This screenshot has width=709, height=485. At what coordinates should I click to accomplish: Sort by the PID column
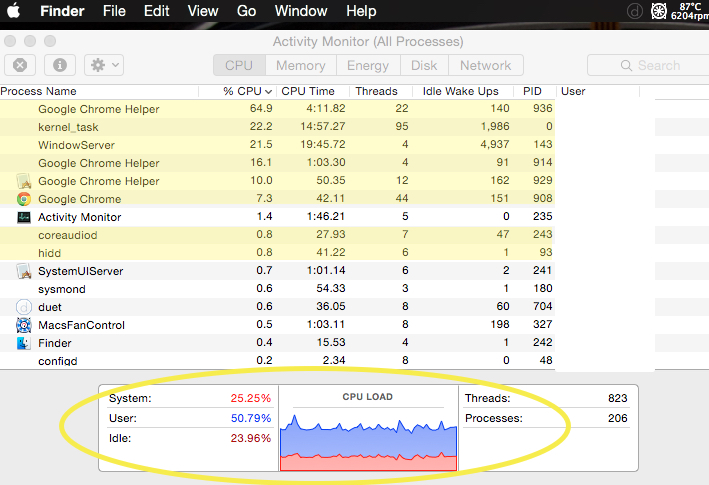point(534,91)
